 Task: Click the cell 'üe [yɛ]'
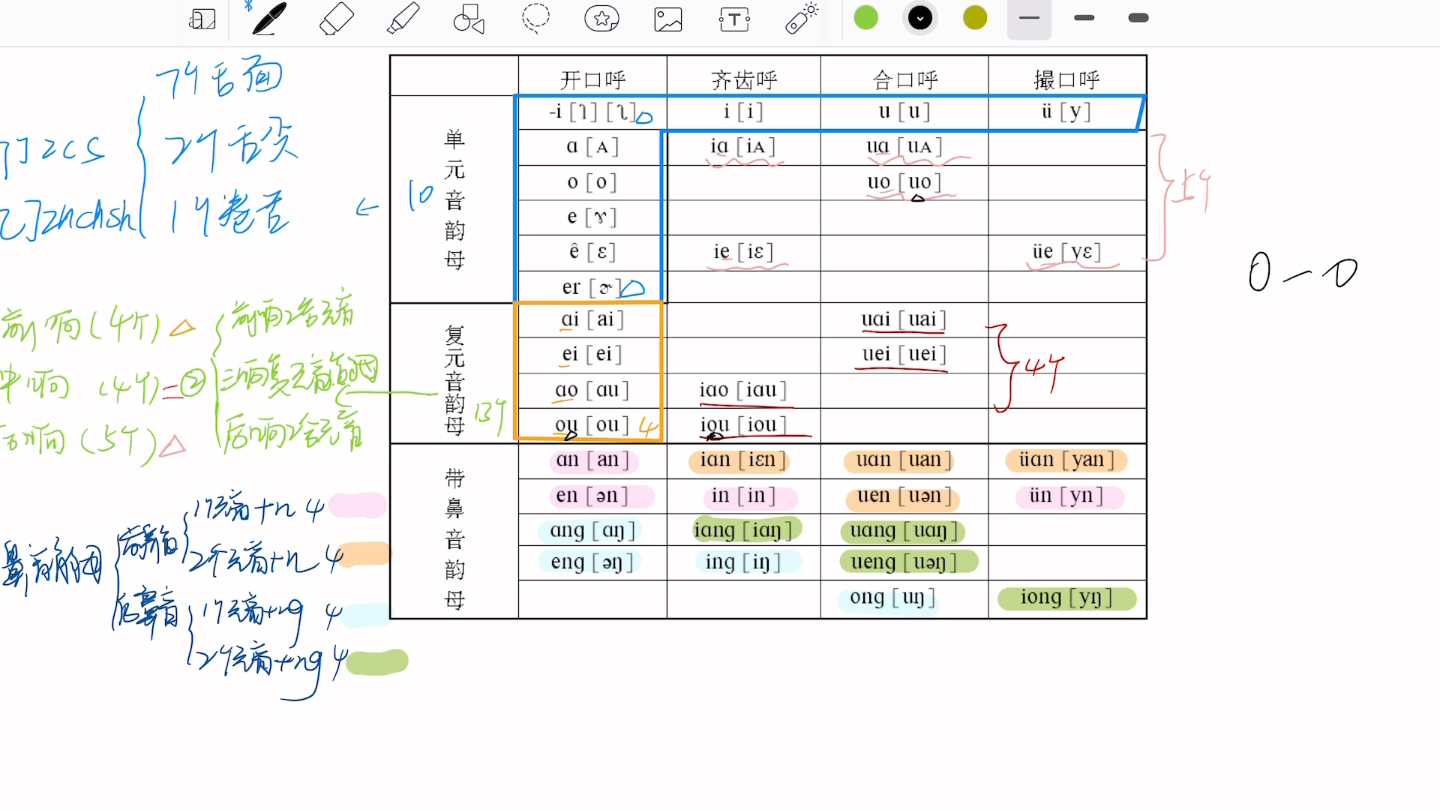pyautogui.click(x=1067, y=252)
